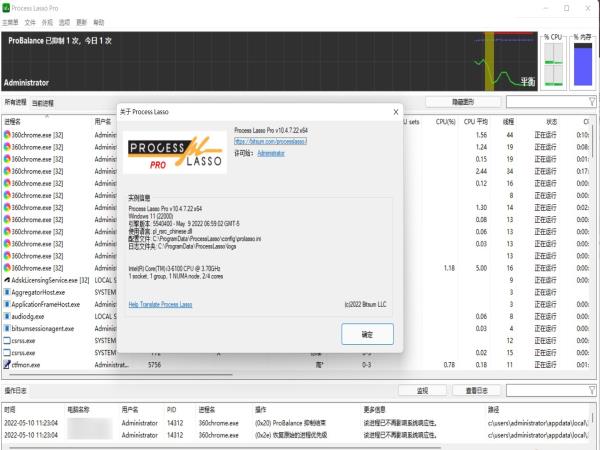Click the PID column header in log
Image resolution: width=600 pixels, height=450 pixels.
pyautogui.click(x=171, y=409)
